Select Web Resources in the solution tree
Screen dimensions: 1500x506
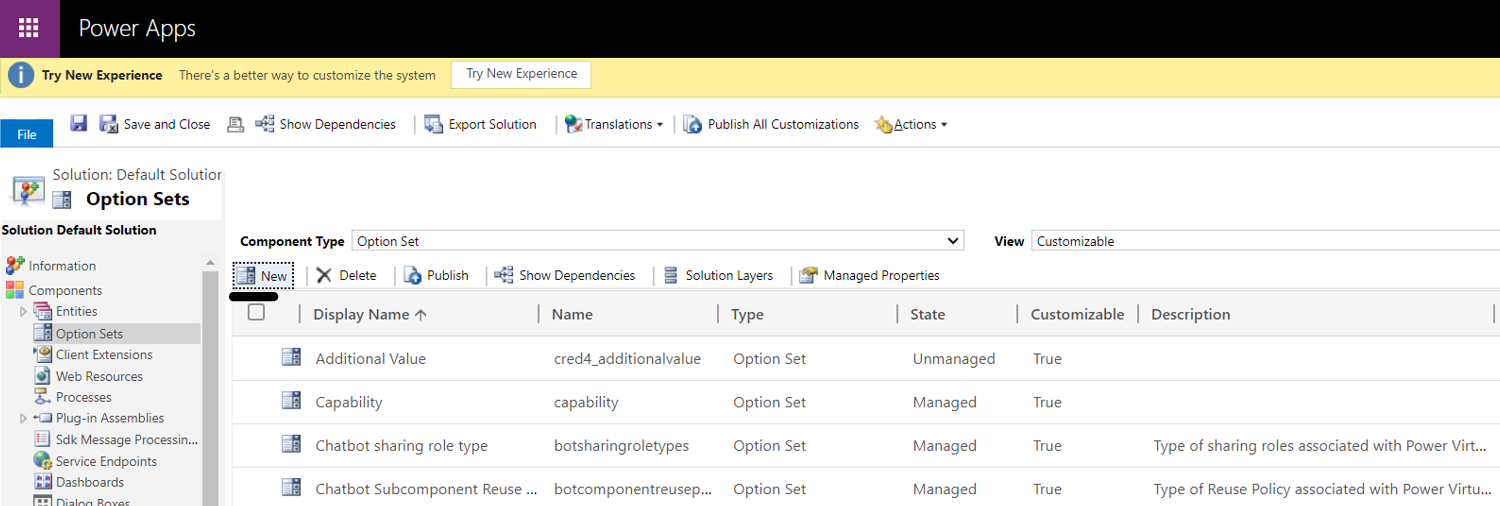(x=98, y=376)
